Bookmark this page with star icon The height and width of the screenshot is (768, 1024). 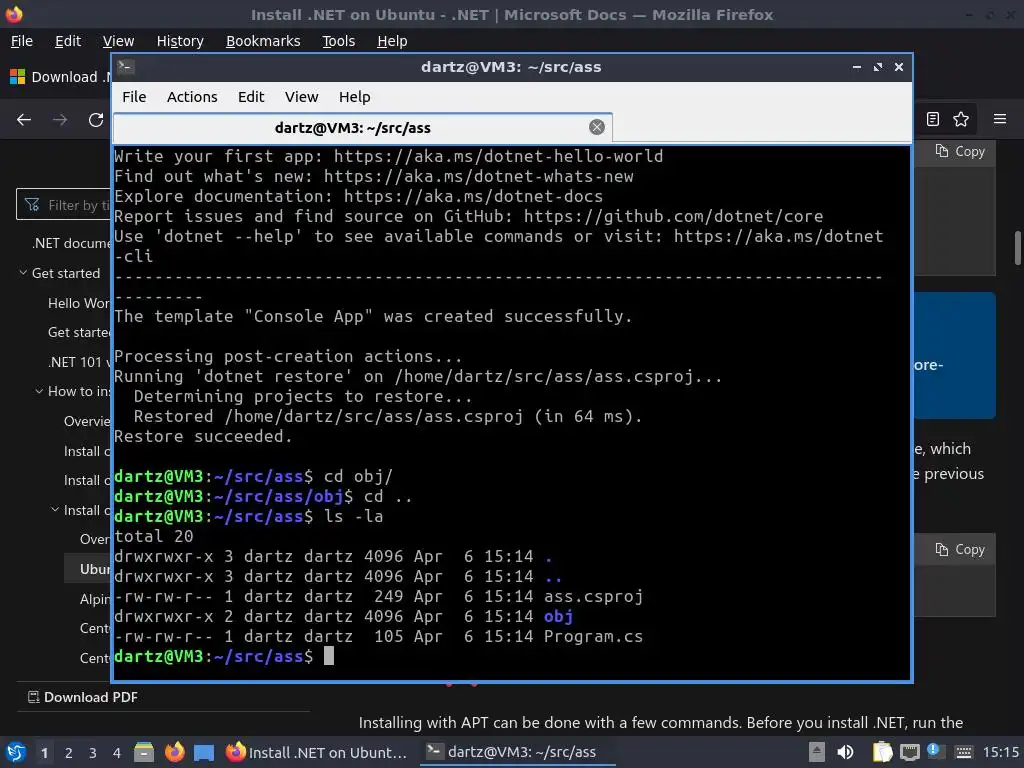click(x=961, y=119)
